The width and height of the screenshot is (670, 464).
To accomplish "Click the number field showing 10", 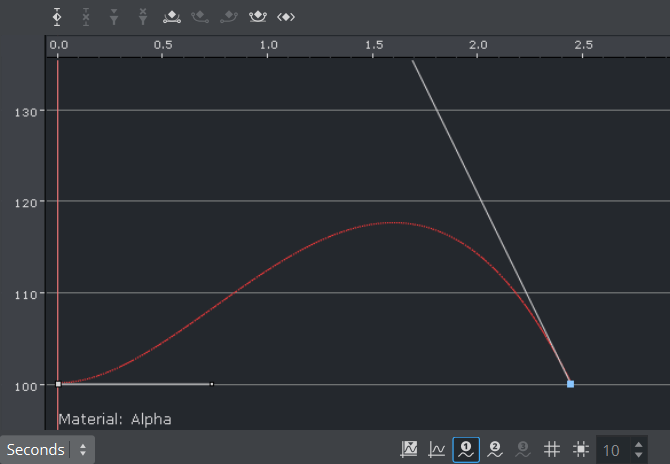I will pos(612,450).
